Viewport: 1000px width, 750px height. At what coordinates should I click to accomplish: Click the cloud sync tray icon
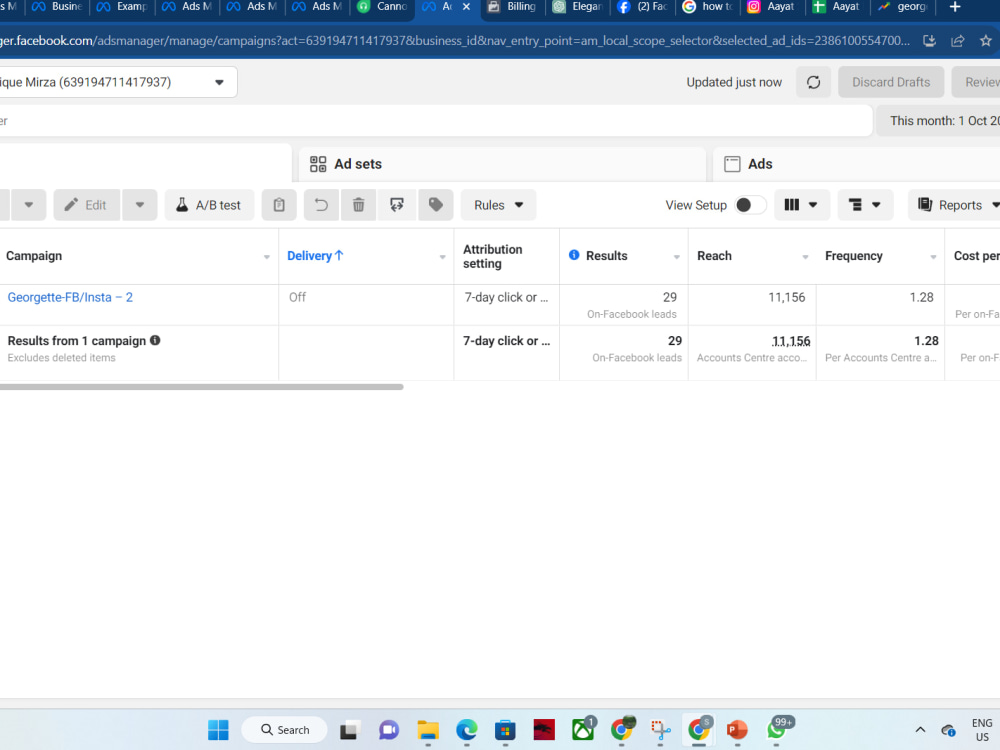(x=948, y=730)
